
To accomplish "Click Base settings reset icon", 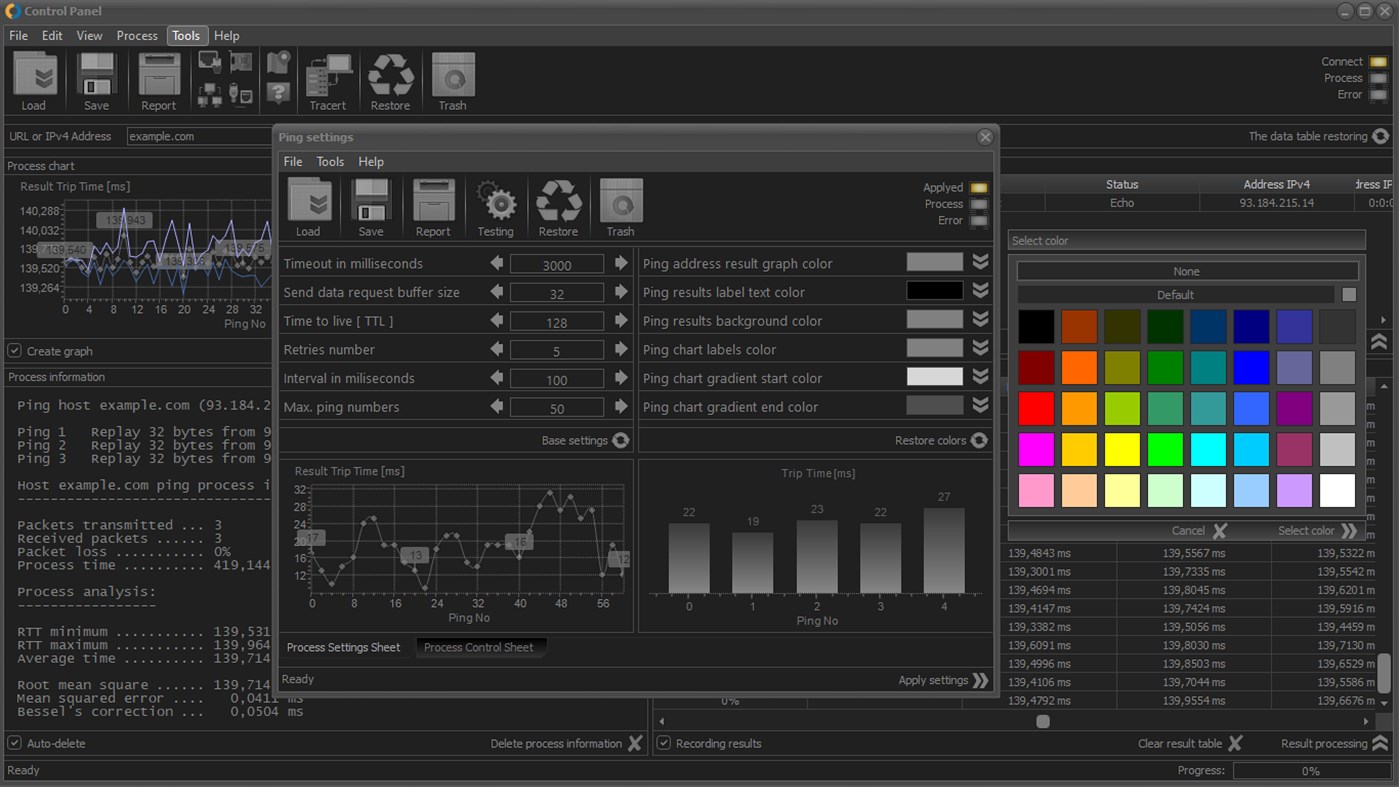I will (x=621, y=440).
